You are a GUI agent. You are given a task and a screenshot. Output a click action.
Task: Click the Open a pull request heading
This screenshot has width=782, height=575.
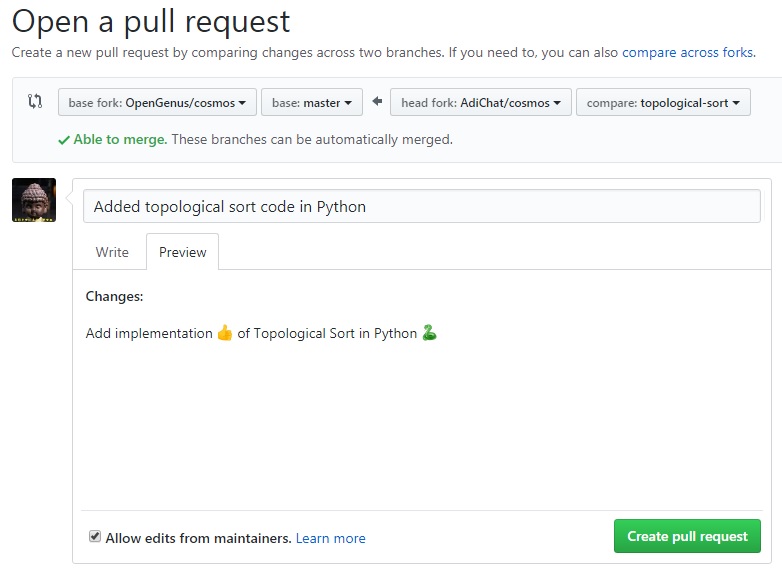pos(151,21)
